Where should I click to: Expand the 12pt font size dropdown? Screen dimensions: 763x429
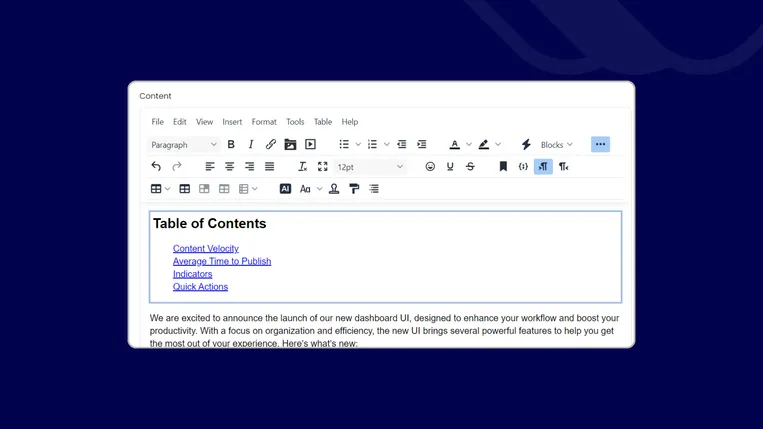click(x=370, y=167)
